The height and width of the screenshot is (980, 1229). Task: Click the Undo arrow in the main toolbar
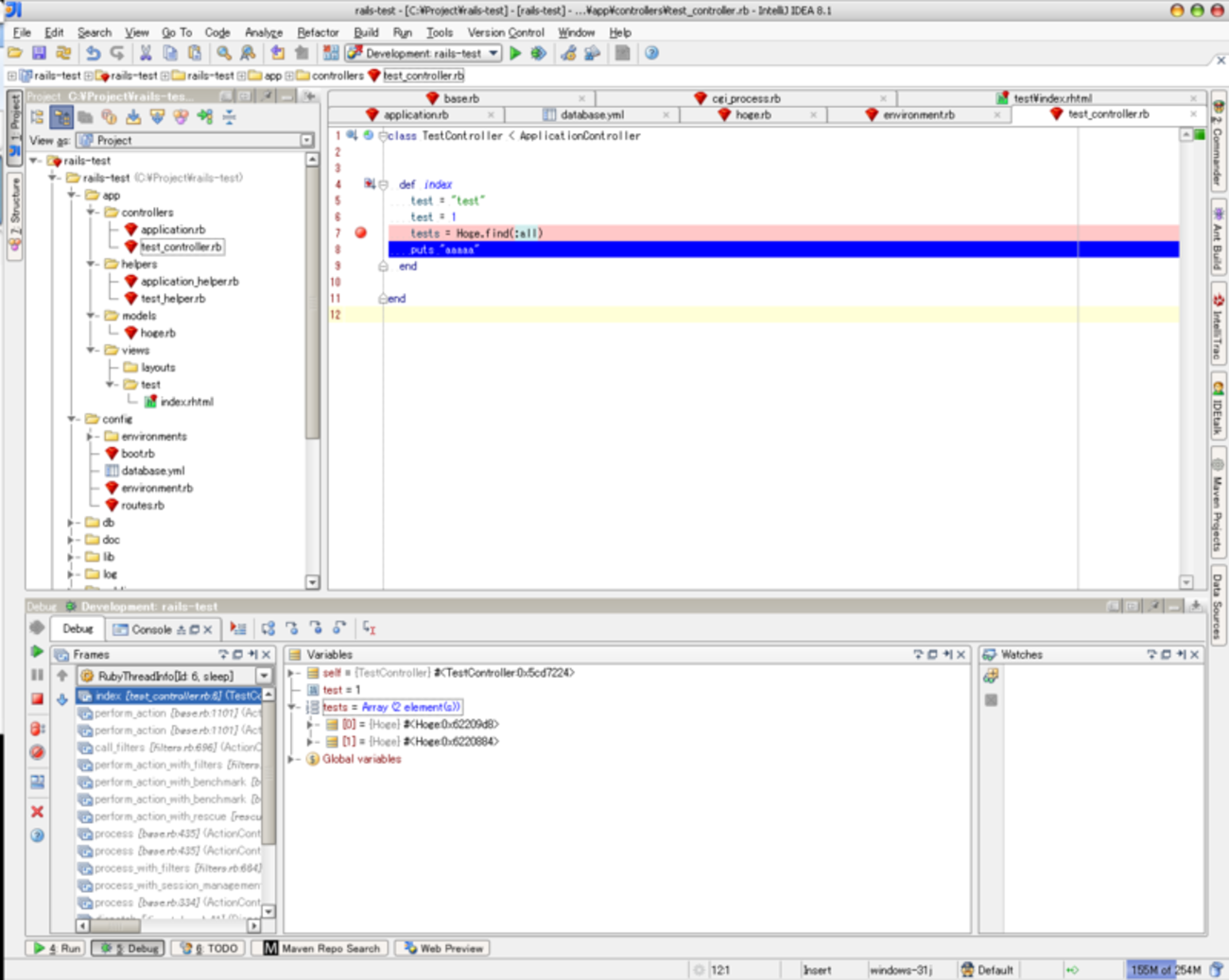(x=93, y=54)
